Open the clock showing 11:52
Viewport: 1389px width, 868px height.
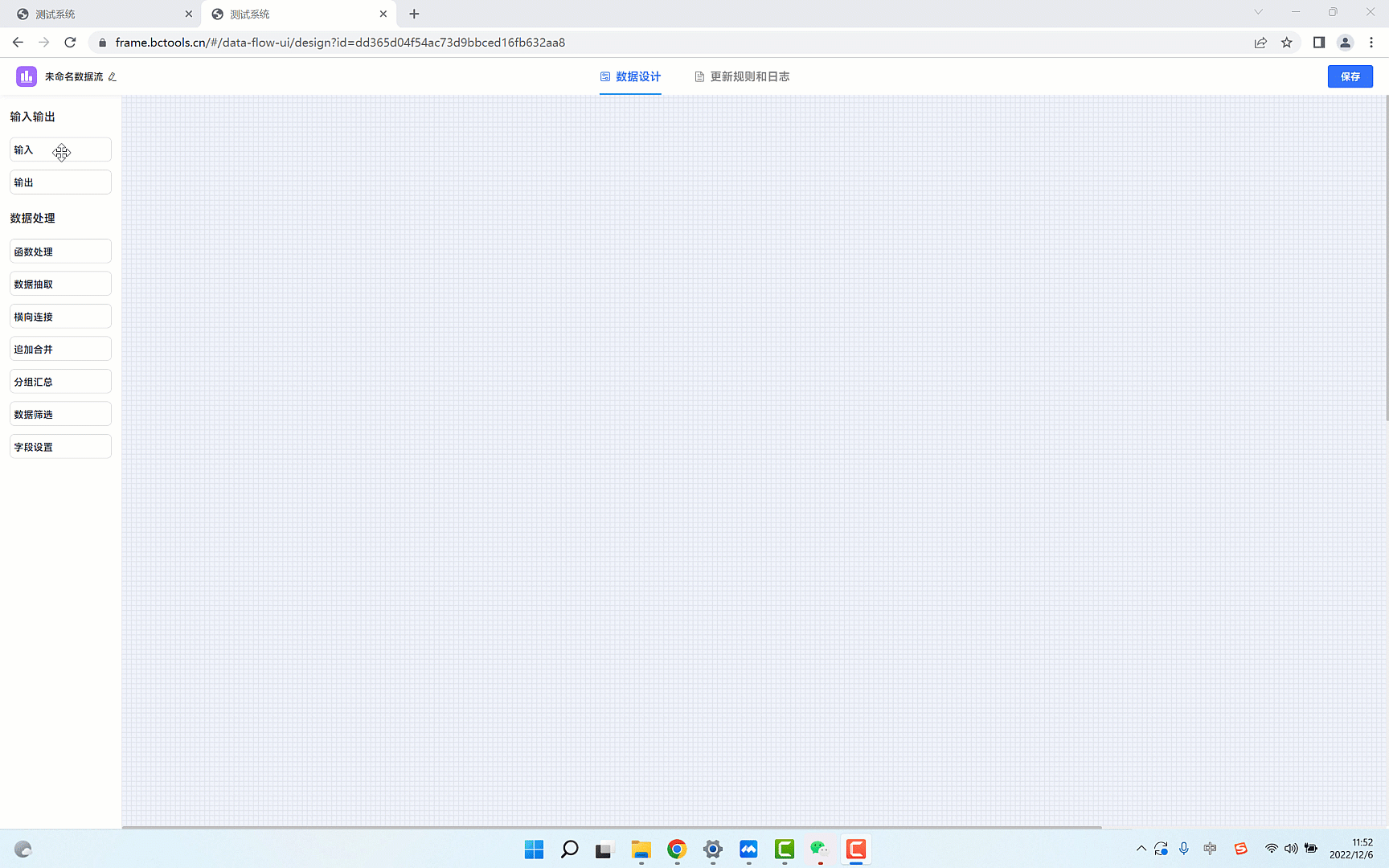[x=1352, y=849]
